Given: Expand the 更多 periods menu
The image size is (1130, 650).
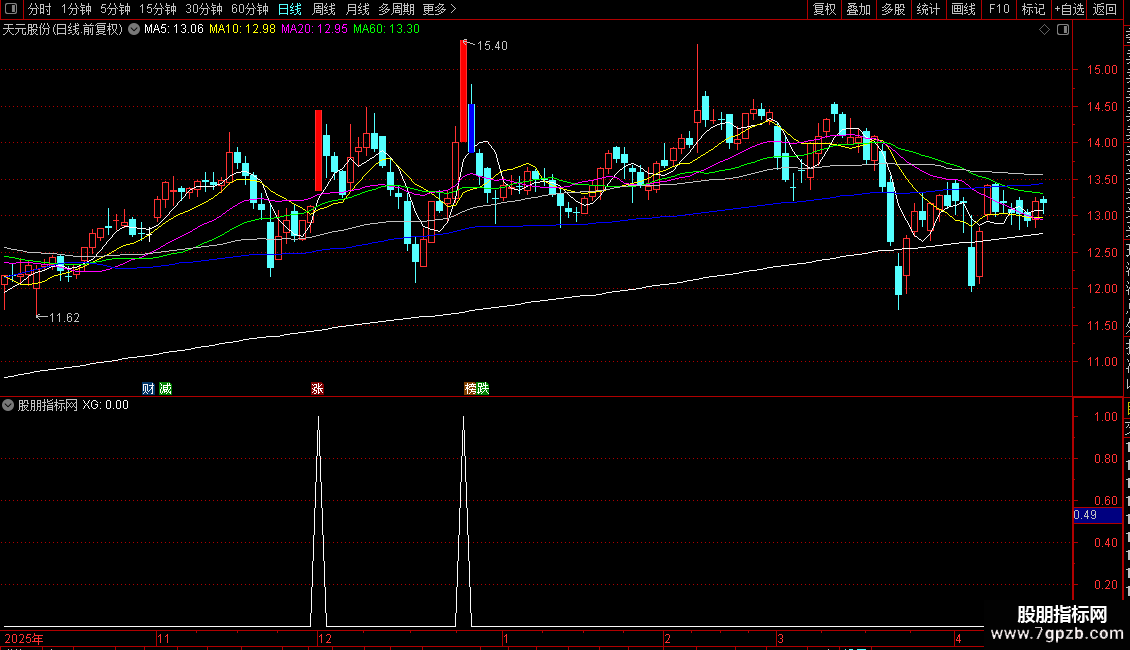Looking at the screenshot, I should pyautogui.click(x=440, y=9).
